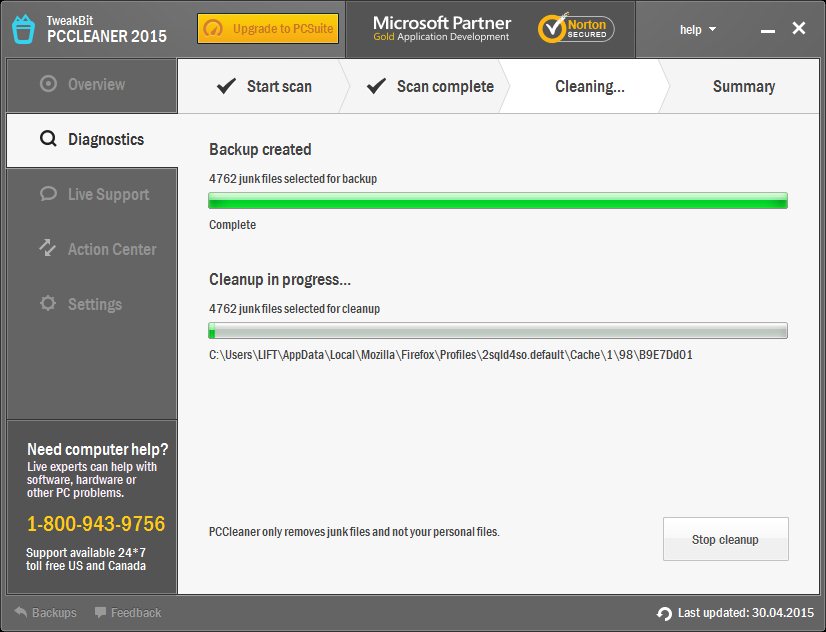Click the Start scan checkmark icon
The image size is (826, 632).
click(x=226, y=86)
